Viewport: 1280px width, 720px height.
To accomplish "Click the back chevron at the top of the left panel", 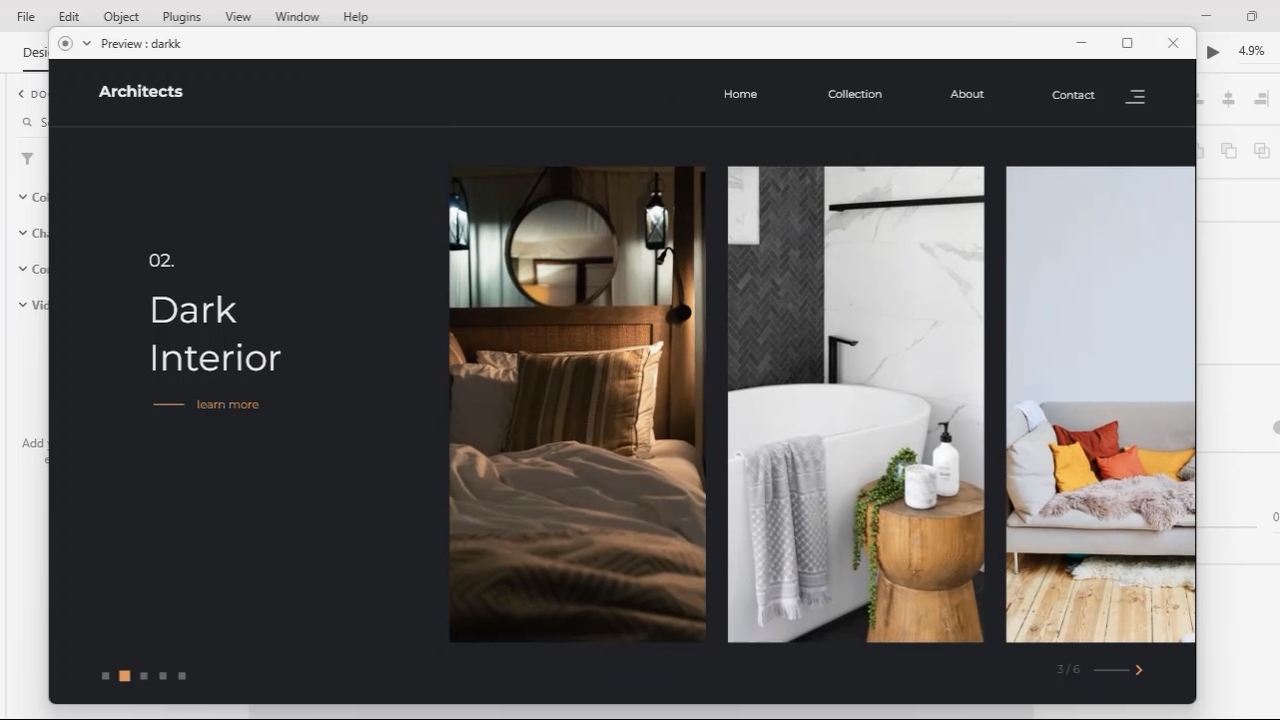I will (x=21, y=94).
